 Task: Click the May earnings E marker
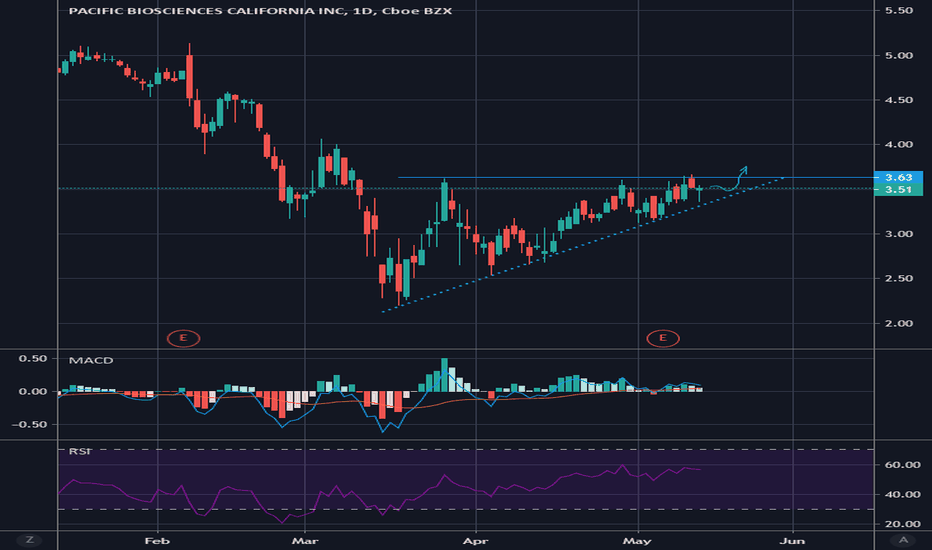[663, 338]
